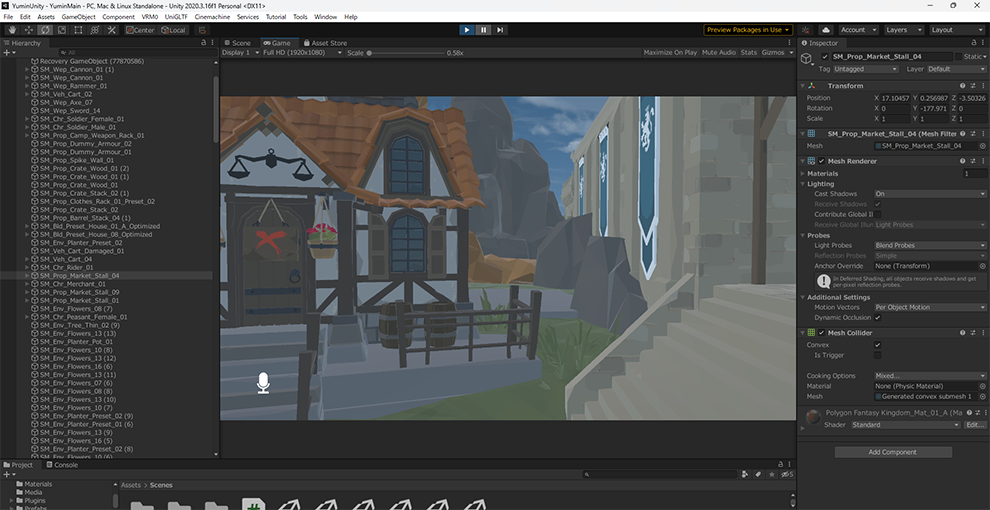Open the Cinemachine menu

coord(213,17)
